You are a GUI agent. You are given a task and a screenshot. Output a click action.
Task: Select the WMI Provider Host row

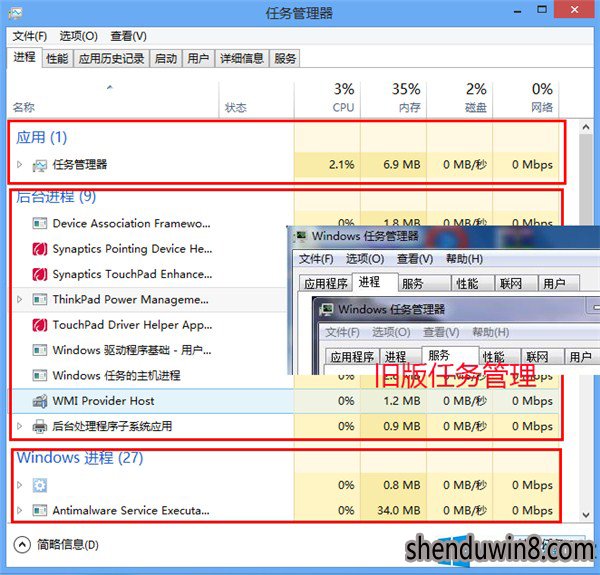(285, 401)
